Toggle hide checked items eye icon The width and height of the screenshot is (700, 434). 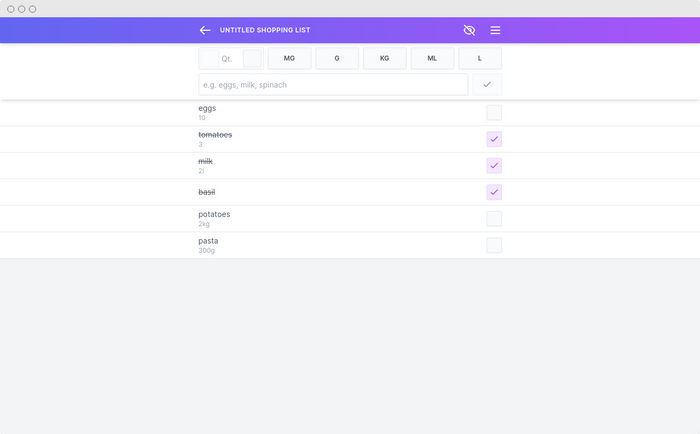[x=469, y=30]
